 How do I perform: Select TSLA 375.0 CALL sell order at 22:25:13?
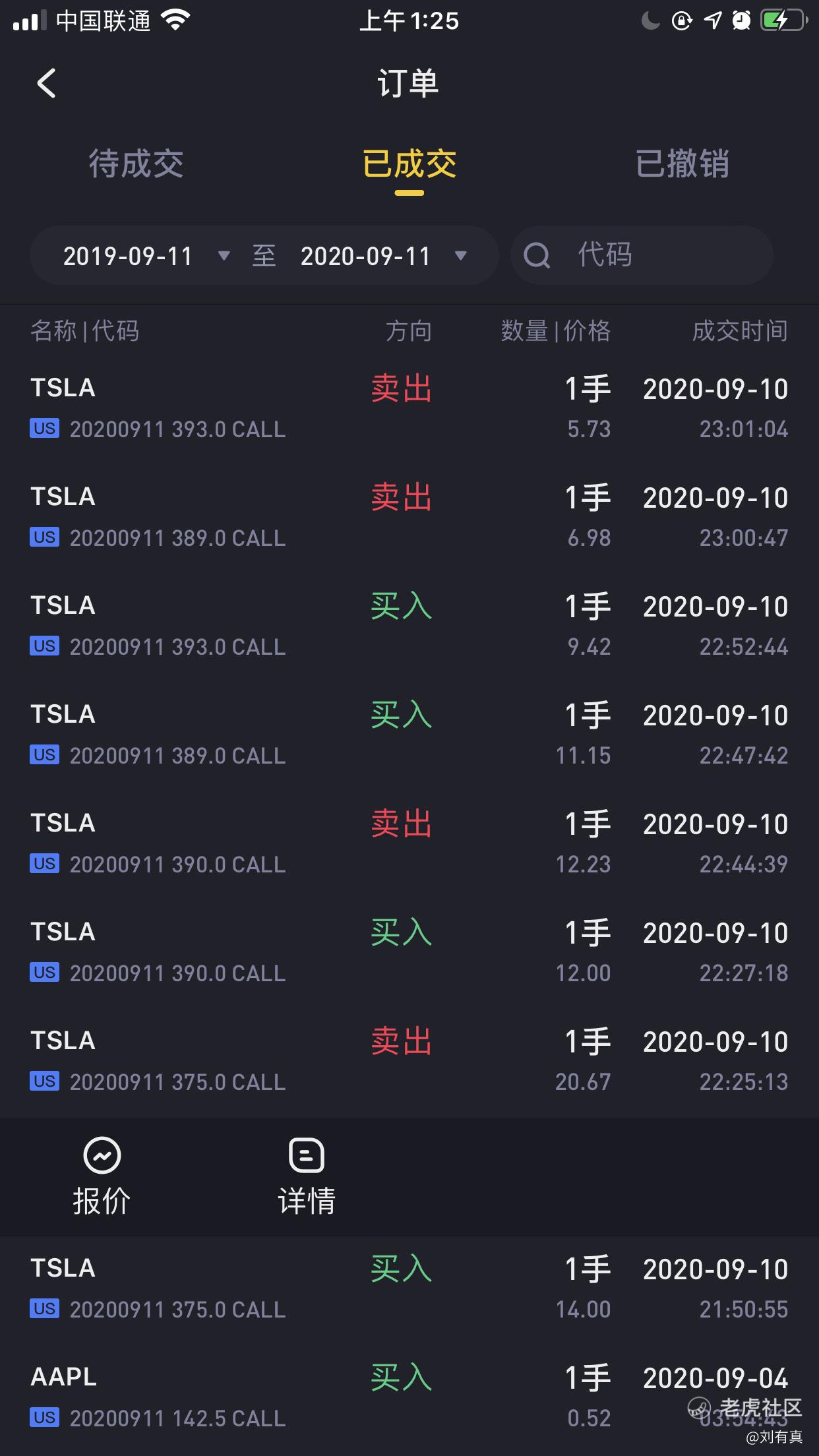[x=409, y=1061]
